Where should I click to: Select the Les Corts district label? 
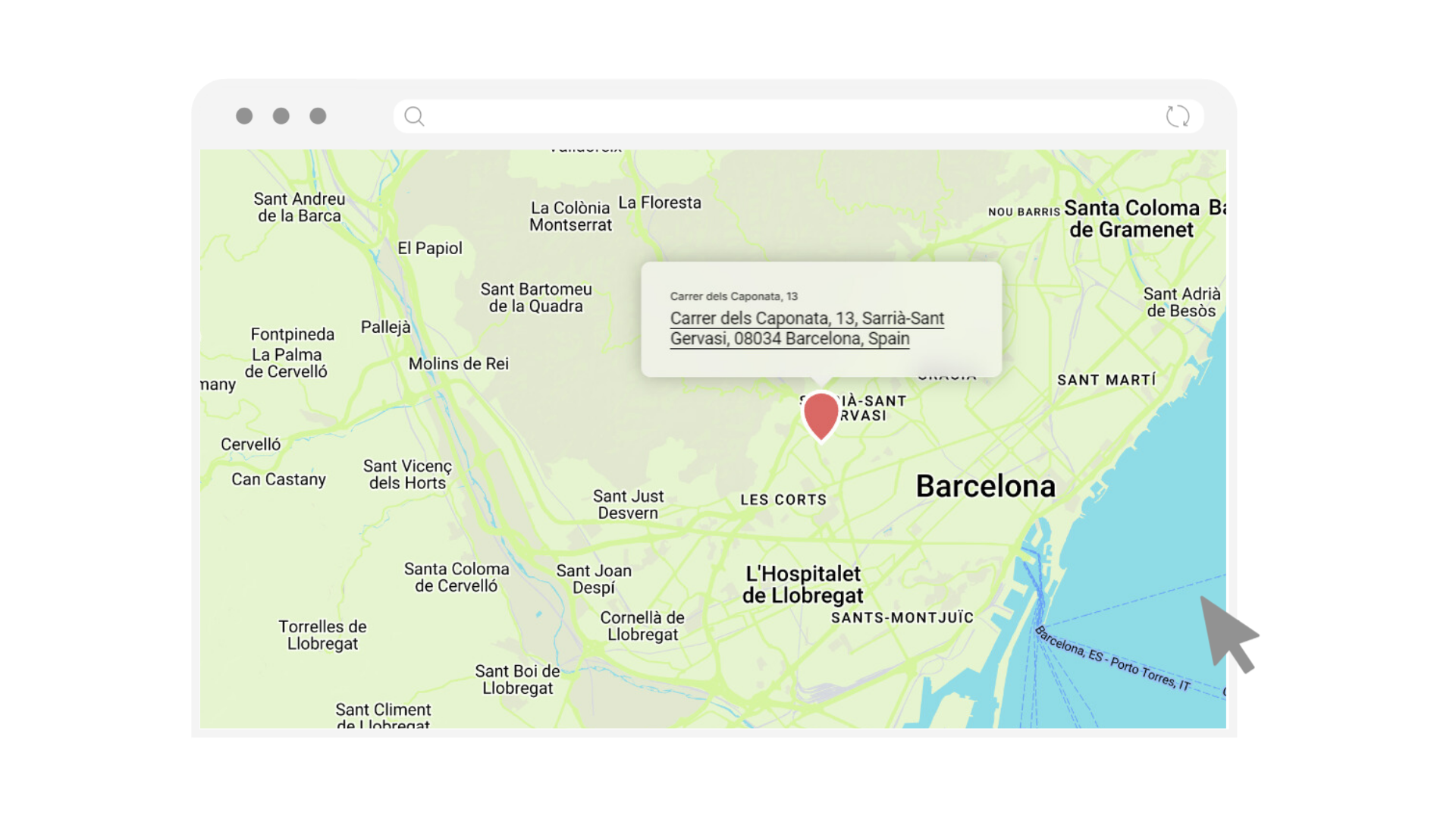pos(783,500)
